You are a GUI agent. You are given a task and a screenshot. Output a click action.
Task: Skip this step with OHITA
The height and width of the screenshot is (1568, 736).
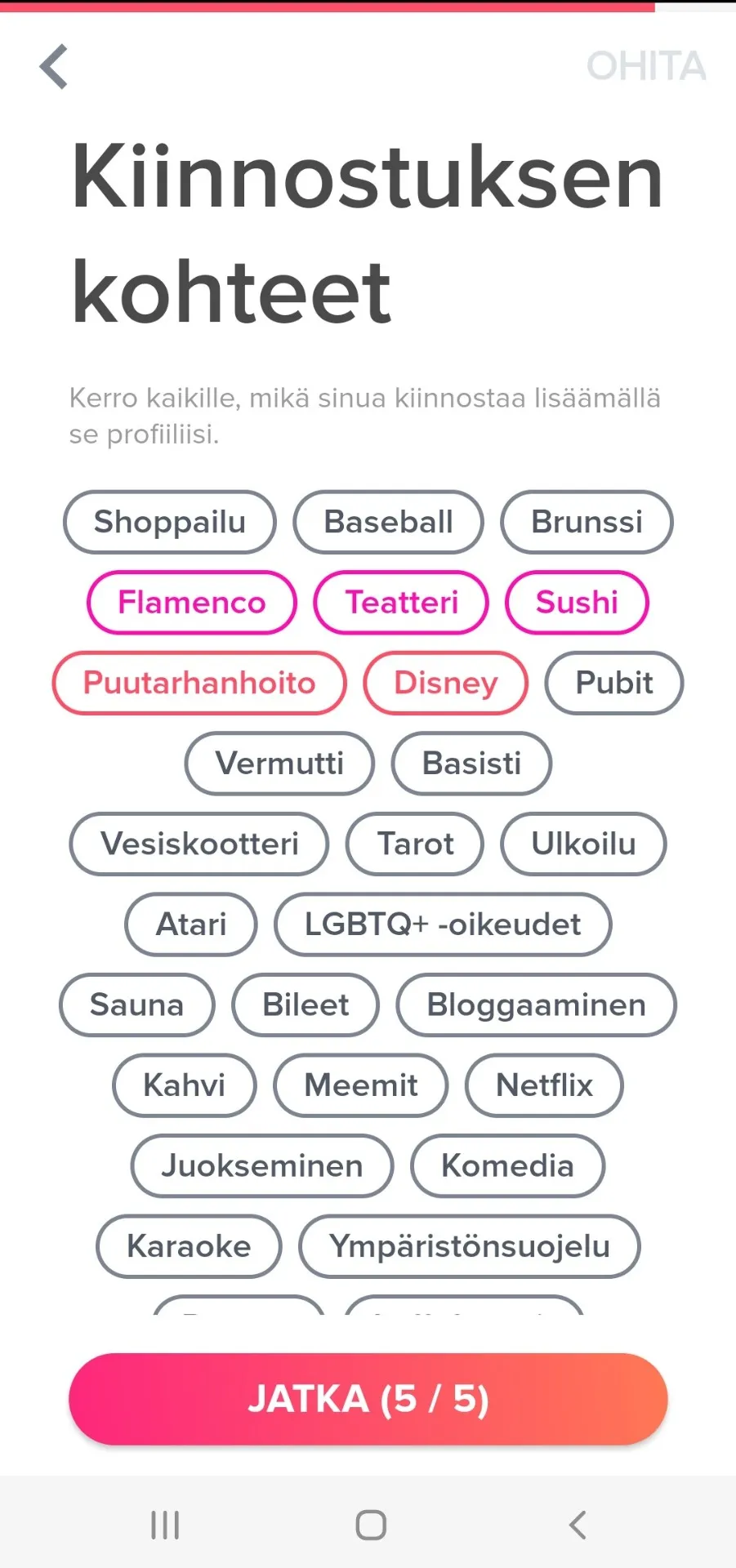646,66
